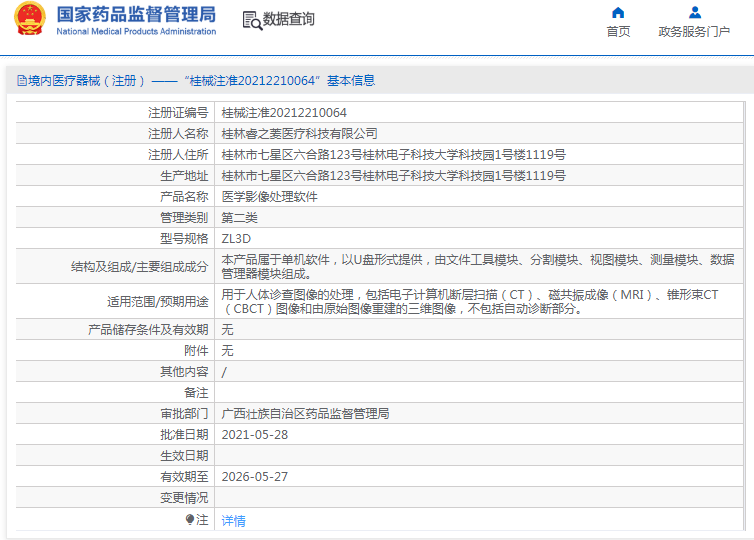Image resolution: width=754 pixels, height=540 pixels.
Task: Click the 注册人名称 row label
Action: (178, 134)
